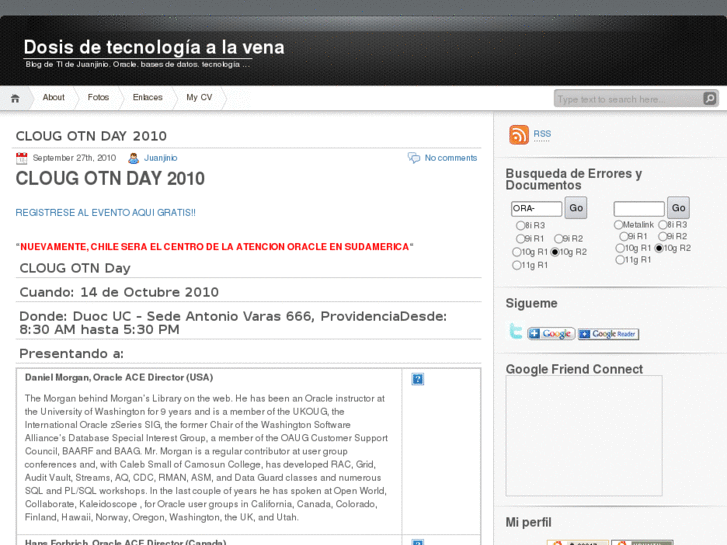Focus the 'Type text to search here' field

(x=629, y=99)
